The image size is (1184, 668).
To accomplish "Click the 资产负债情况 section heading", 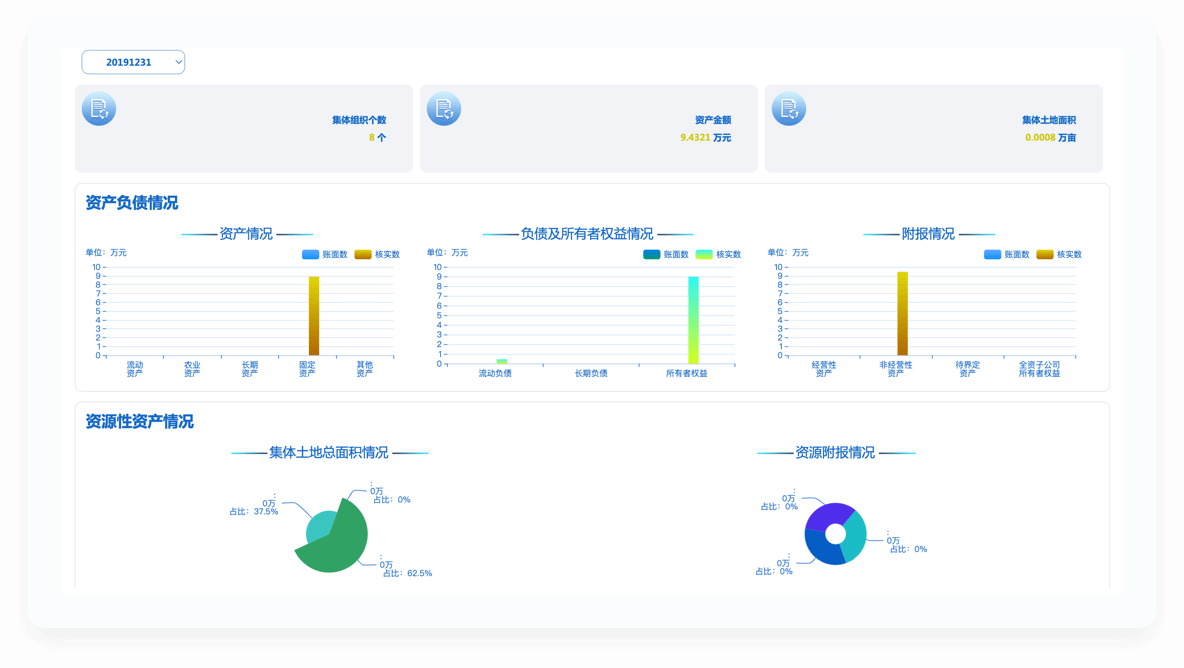I will click(132, 203).
